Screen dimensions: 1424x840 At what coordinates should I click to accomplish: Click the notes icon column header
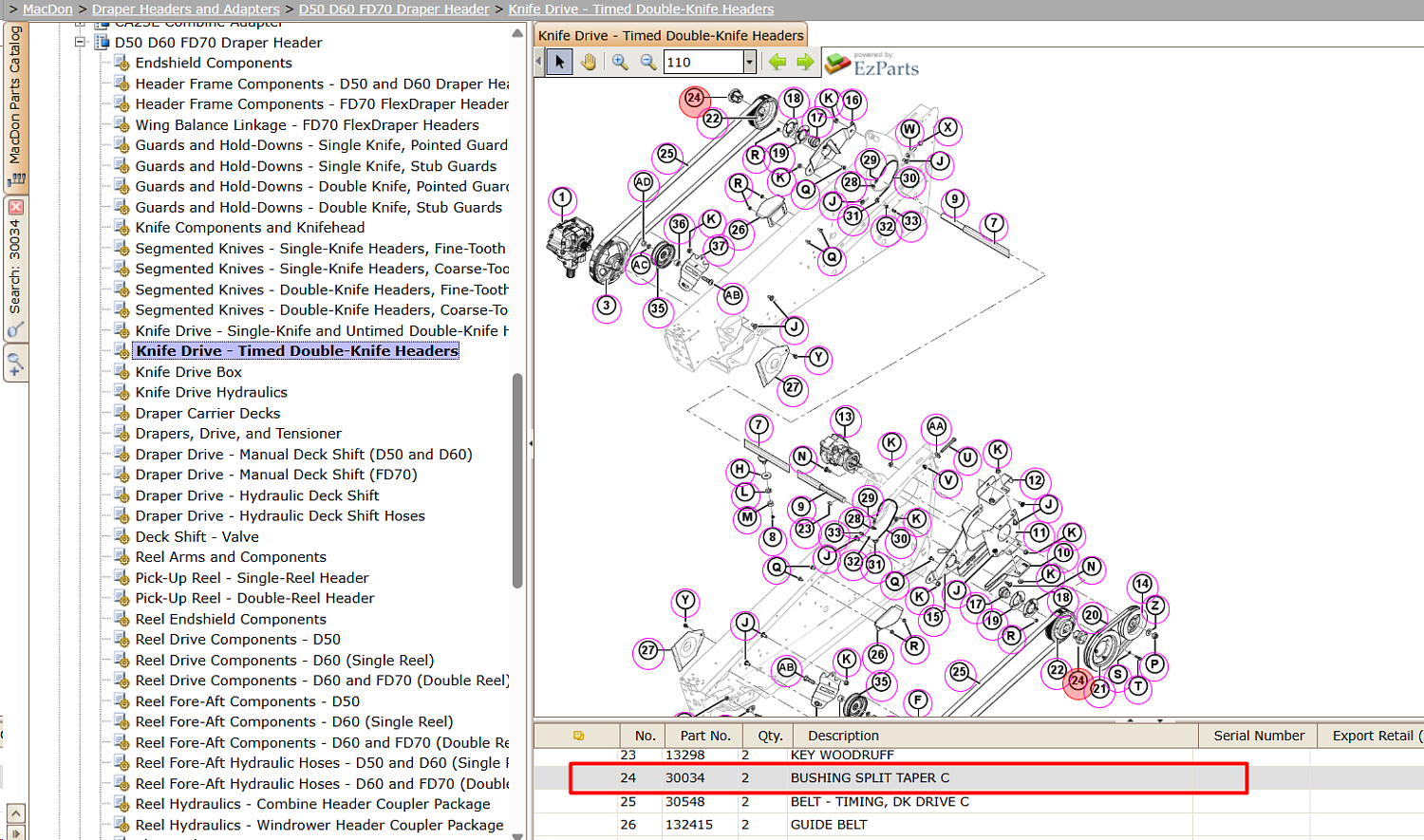[x=578, y=736]
